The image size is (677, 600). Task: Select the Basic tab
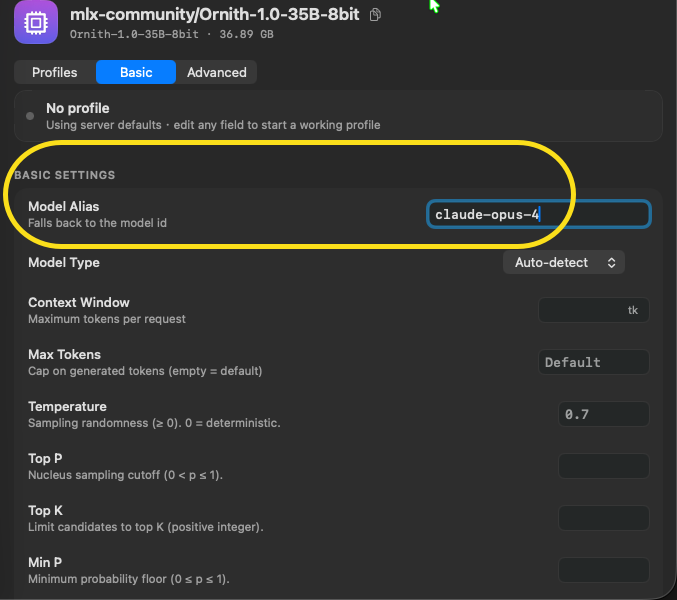coord(136,72)
